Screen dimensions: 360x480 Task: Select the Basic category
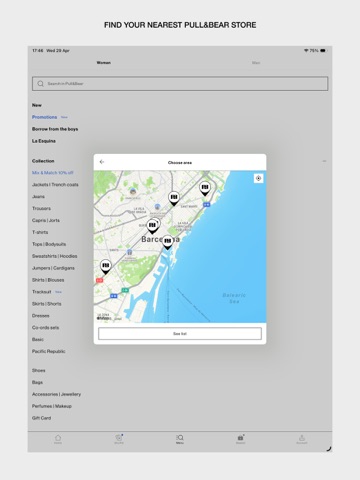[38, 339]
